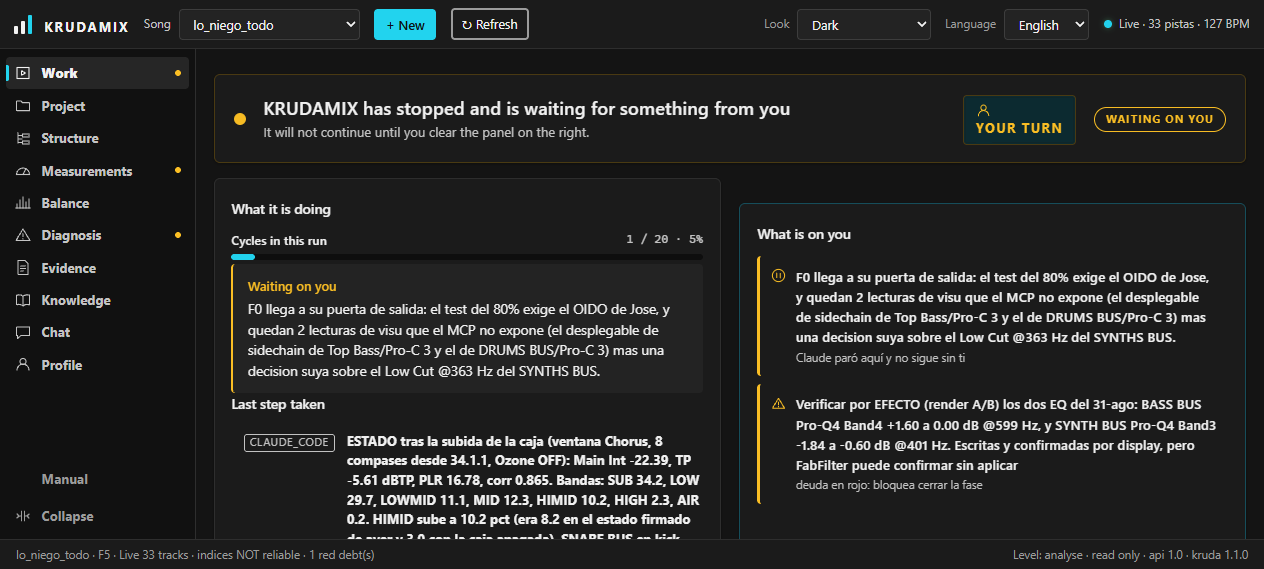Click the CLAUDE_CODE tag
The width and height of the screenshot is (1264, 569).
[289, 442]
